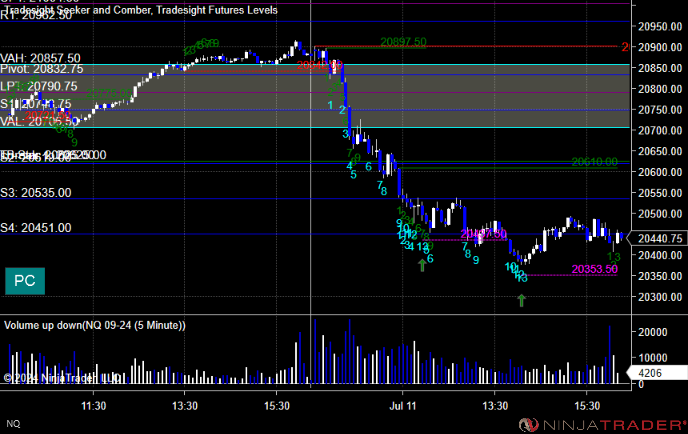
Task: Click the red 20840.00 price label
Action: [319, 65]
